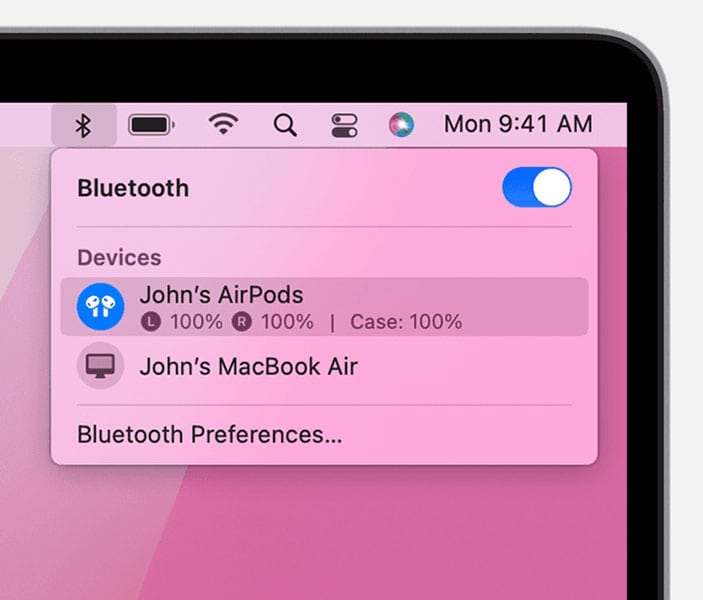Select John's AirPods device row
Image resolution: width=703 pixels, height=600 pixels.
tap(324, 307)
